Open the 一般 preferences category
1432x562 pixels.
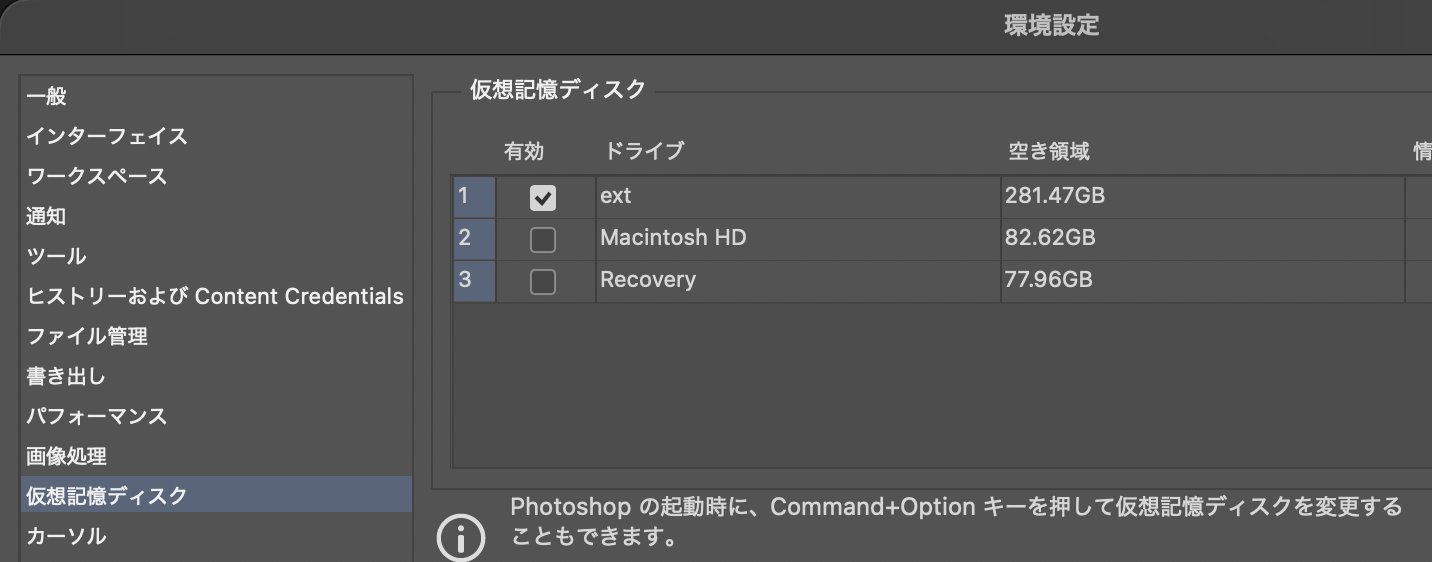click(216, 96)
